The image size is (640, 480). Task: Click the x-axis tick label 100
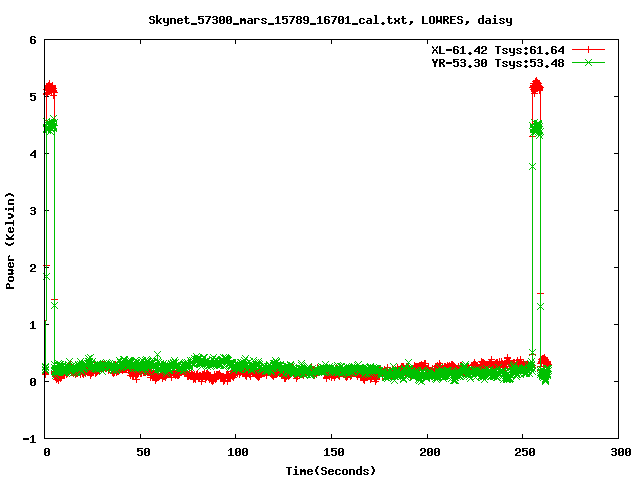tap(238, 452)
